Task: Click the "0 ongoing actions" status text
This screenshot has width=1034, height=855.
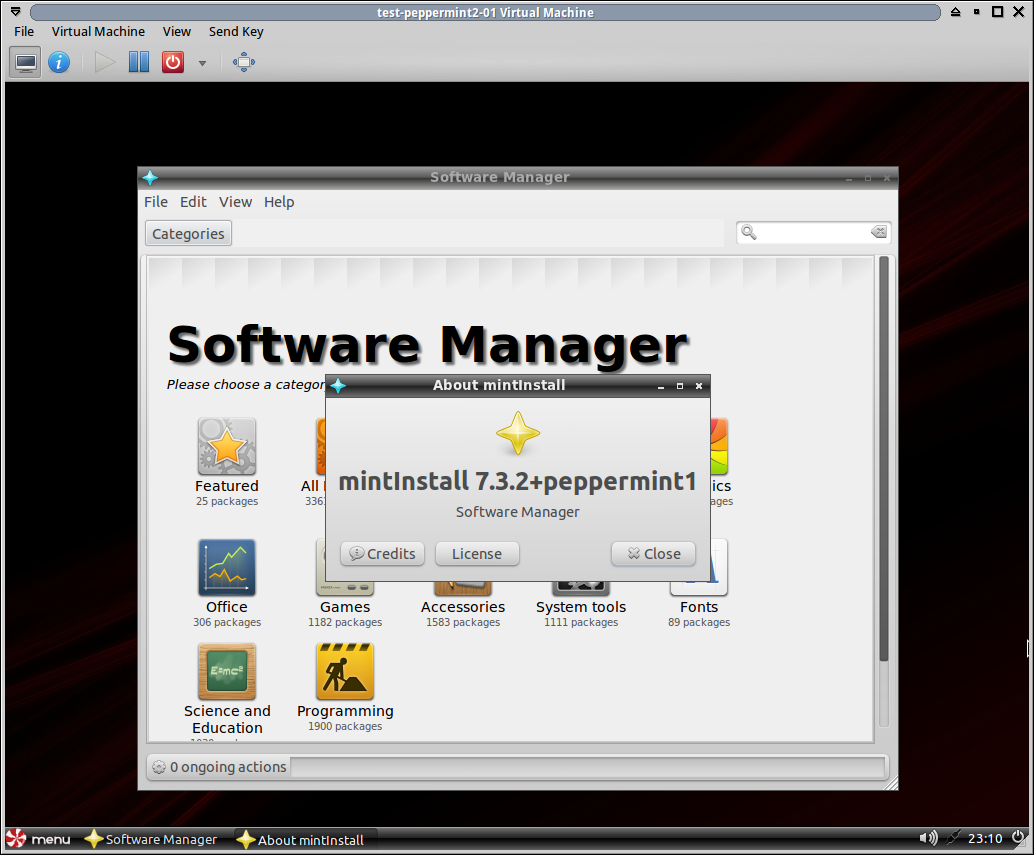Action: [x=228, y=767]
